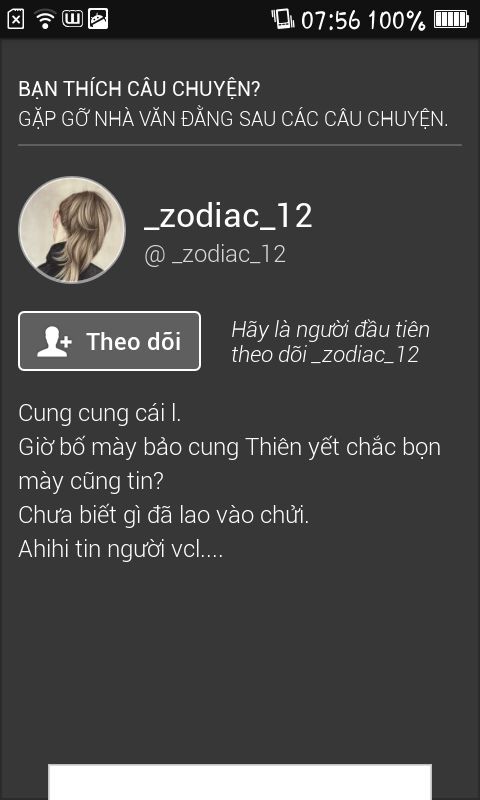Tap the SIM card missing status icon
Viewport: 480px width, 800px height.
click(x=16, y=19)
